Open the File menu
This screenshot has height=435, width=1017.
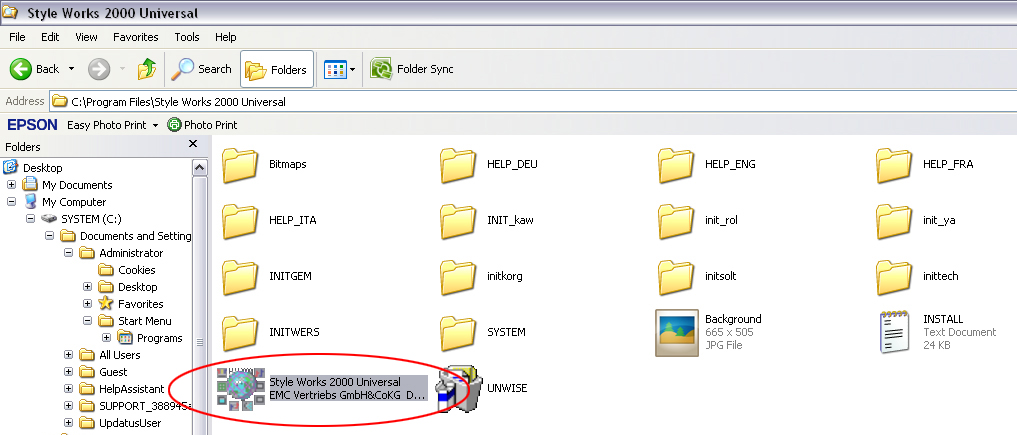pyautogui.click(x=18, y=37)
